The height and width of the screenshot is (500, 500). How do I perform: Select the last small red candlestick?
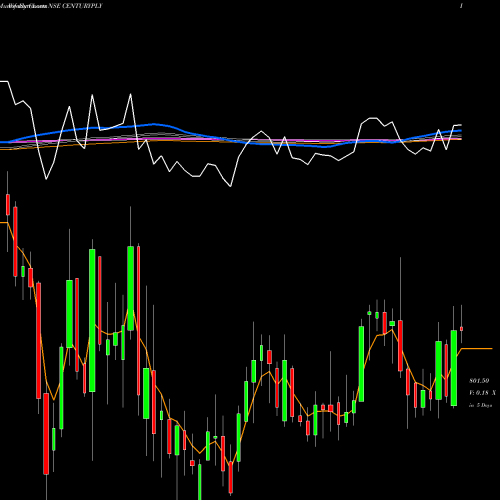[x=461, y=329]
